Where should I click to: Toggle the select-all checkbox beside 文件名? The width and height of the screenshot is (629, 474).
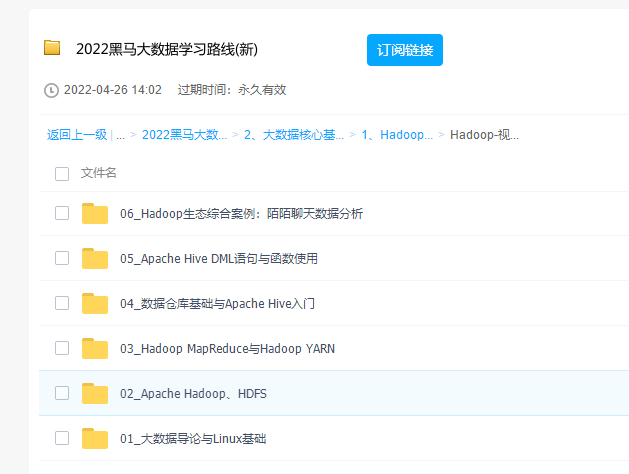[62, 174]
